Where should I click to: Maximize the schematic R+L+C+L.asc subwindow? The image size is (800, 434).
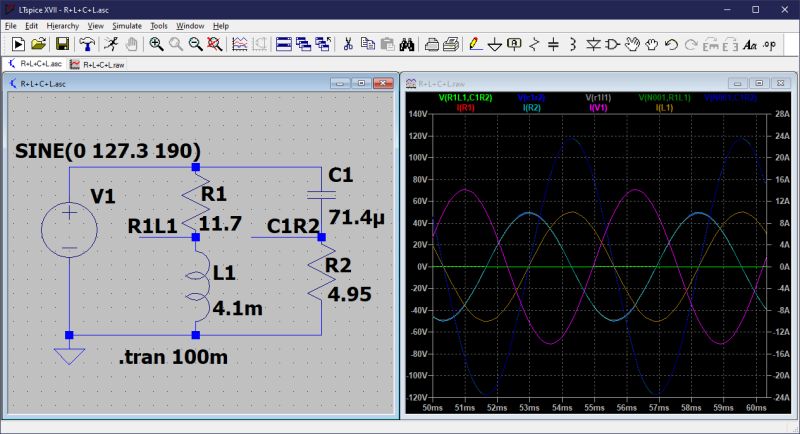tap(361, 83)
